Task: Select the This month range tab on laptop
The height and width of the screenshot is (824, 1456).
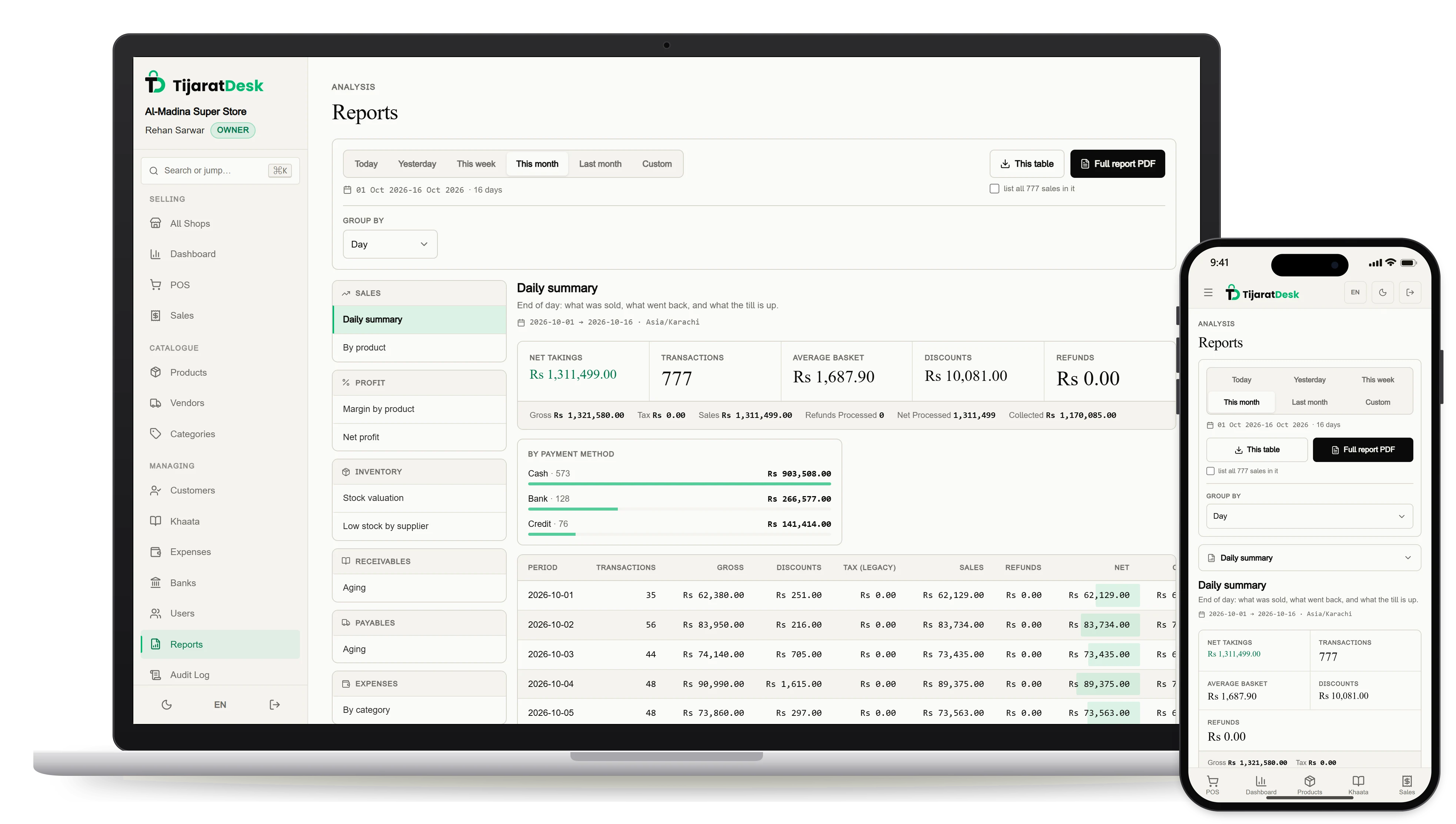Action: coord(537,164)
